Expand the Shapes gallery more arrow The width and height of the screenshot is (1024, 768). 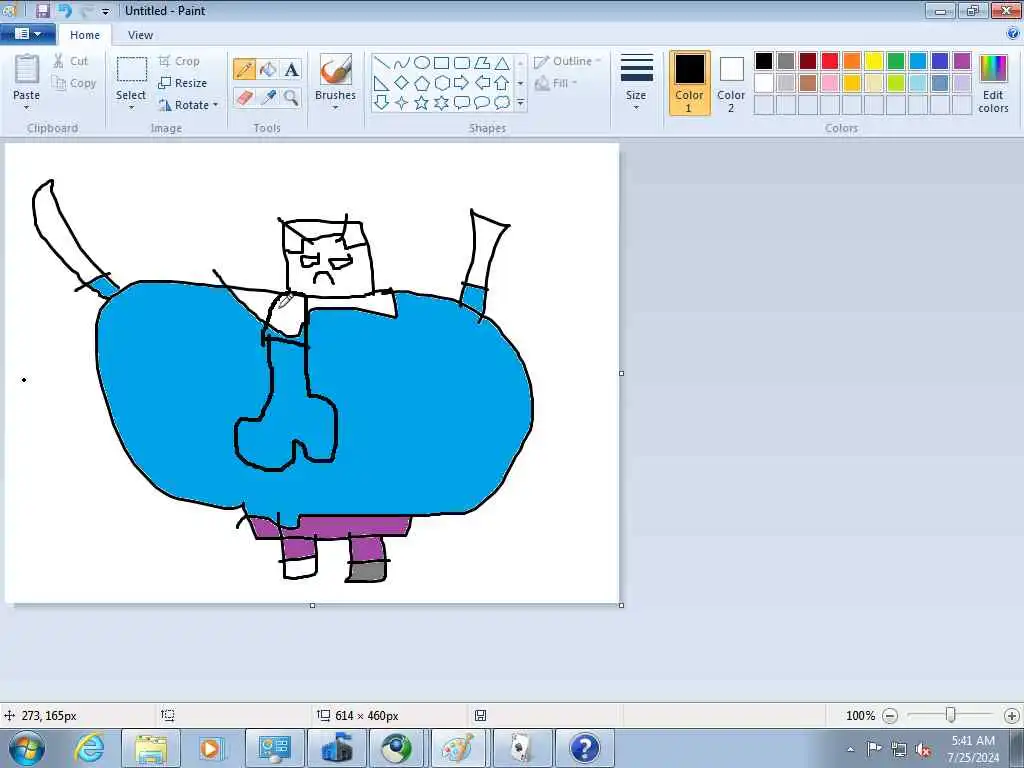[520, 103]
